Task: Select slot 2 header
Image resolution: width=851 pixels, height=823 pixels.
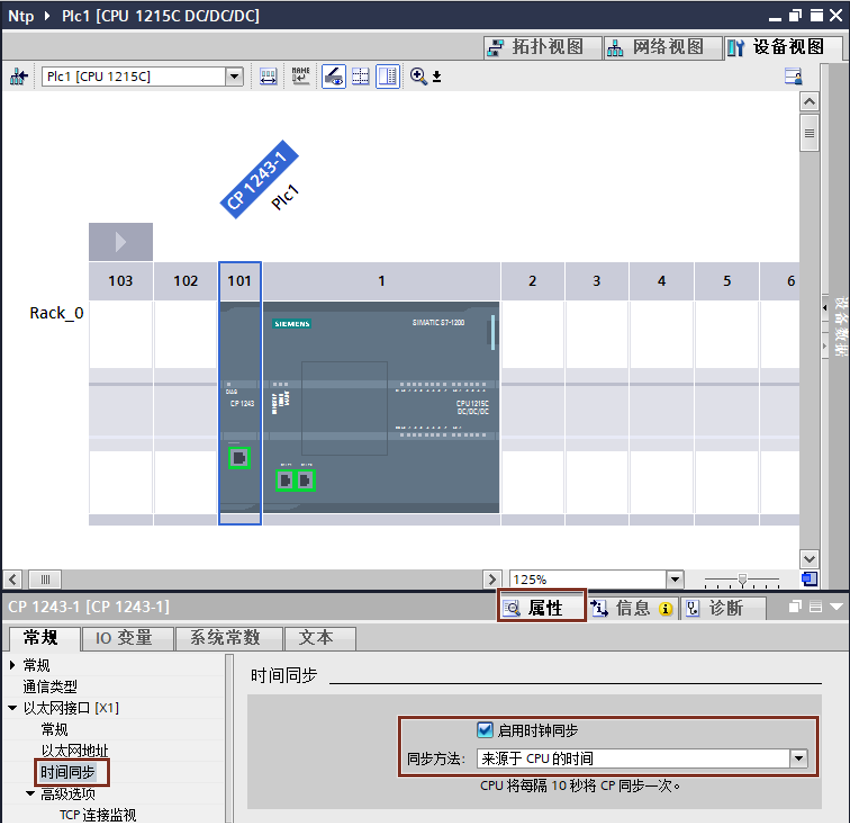Action: click(532, 281)
